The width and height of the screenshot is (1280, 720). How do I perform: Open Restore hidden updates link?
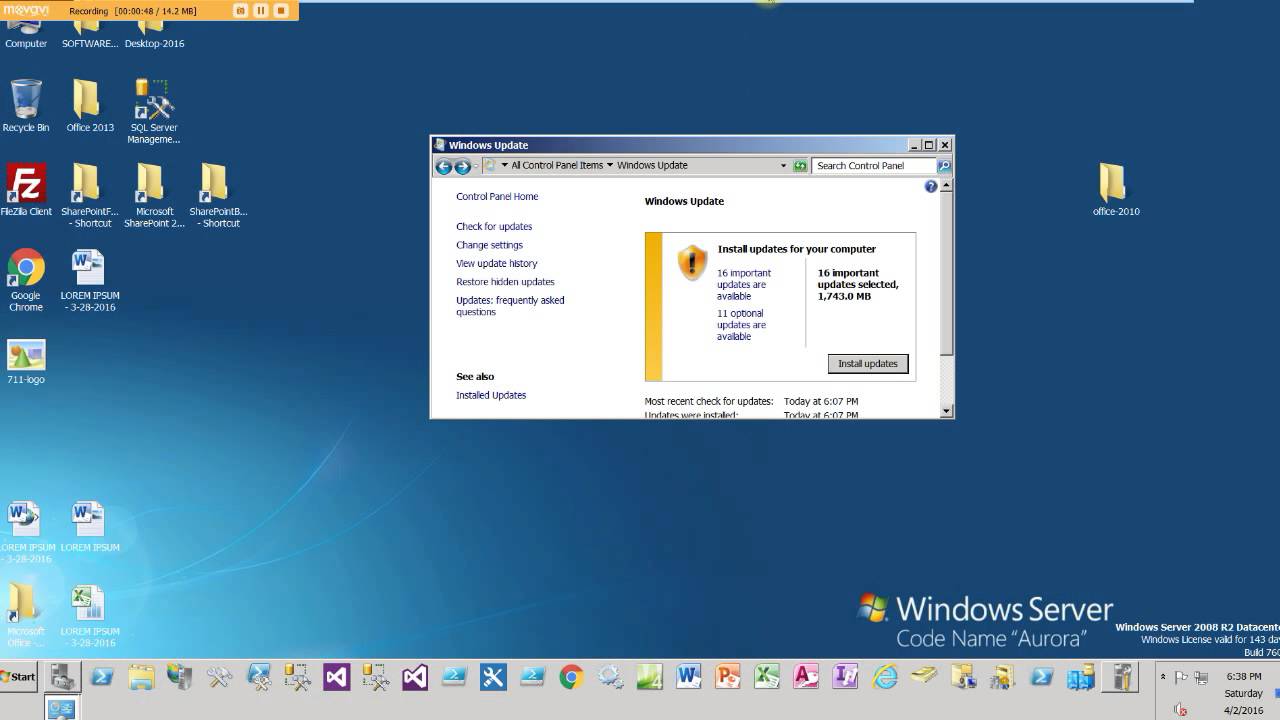coord(505,282)
